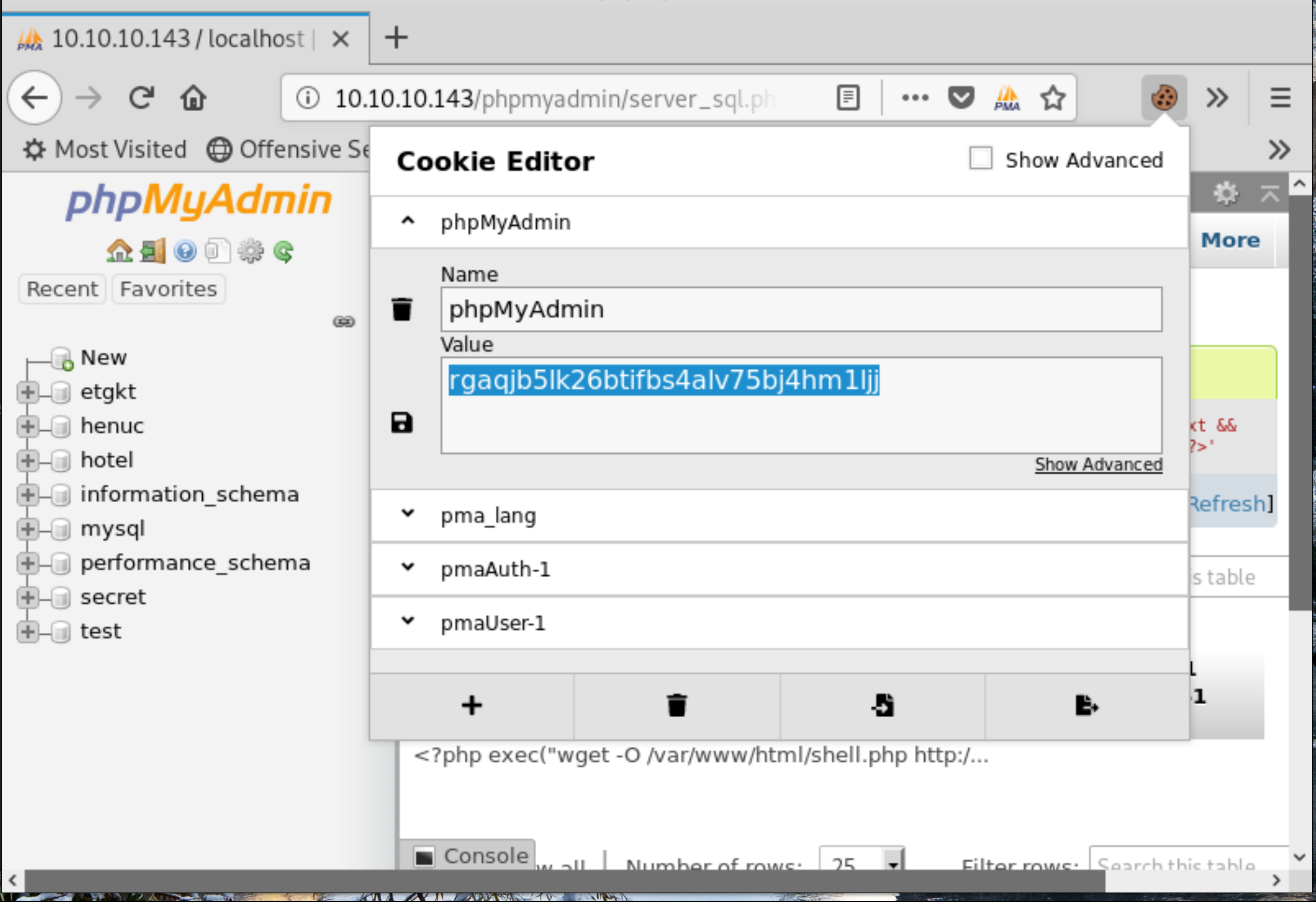Expand the etgkt database tree node
The image size is (1316, 902).
[x=27, y=392]
